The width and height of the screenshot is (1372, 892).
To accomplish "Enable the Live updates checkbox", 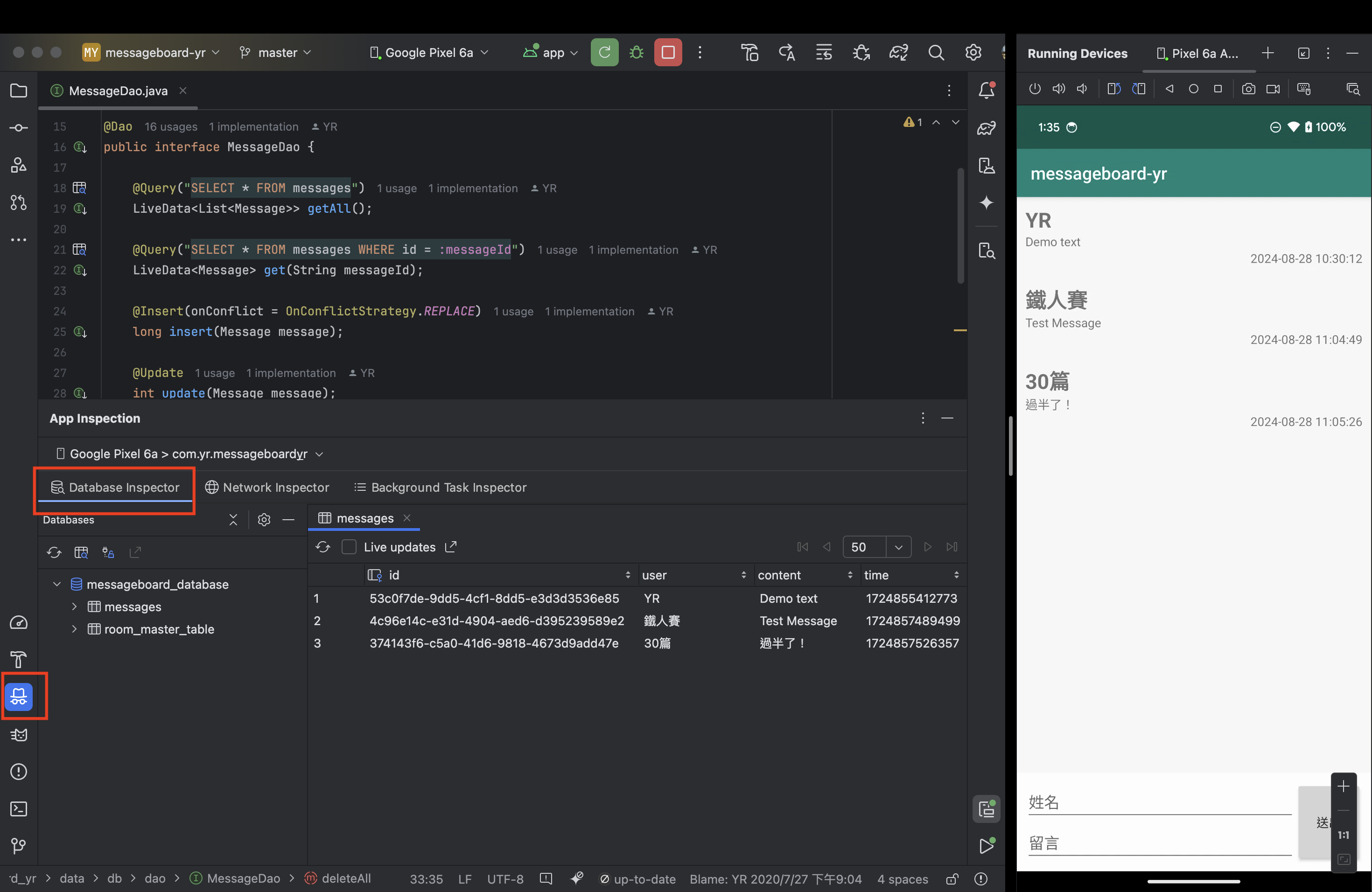I will tap(349, 547).
